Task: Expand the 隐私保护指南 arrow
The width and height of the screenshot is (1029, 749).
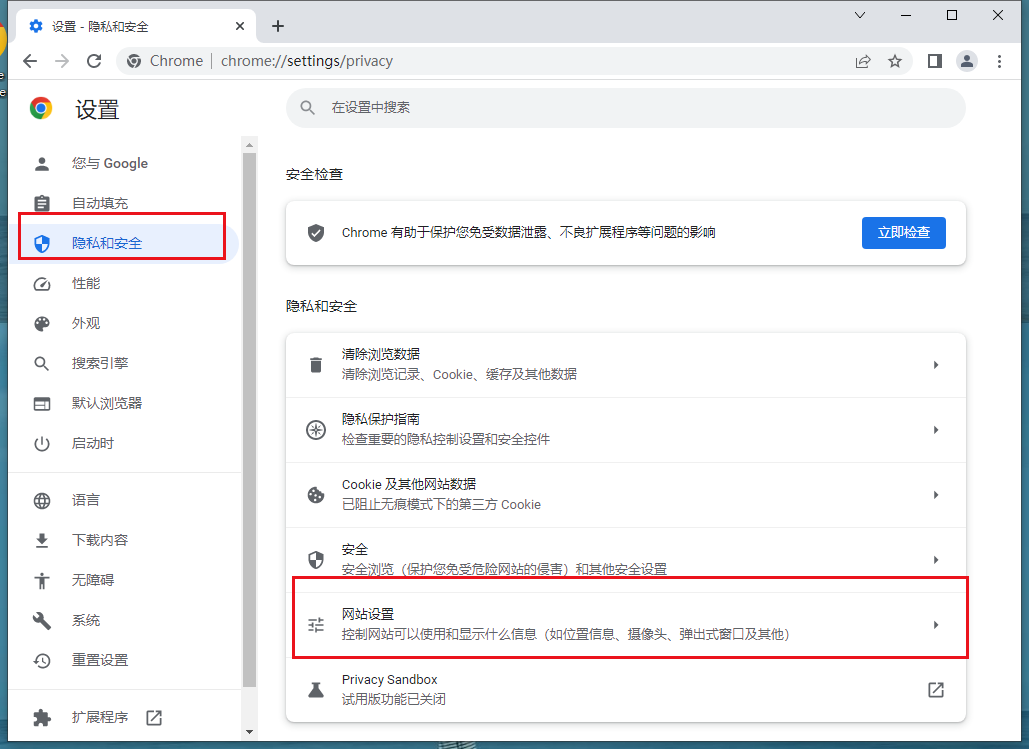Action: (936, 429)
